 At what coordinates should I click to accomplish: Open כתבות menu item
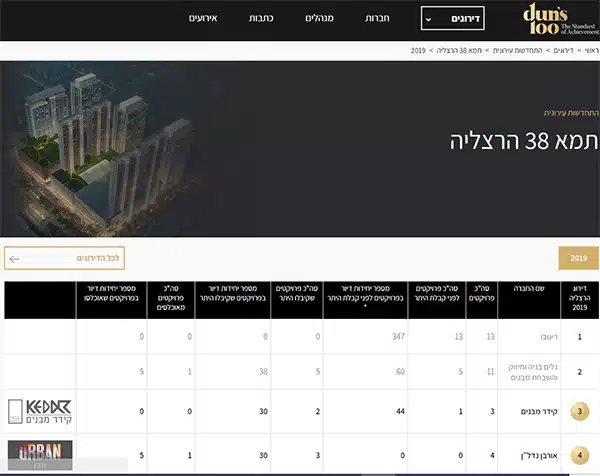point(261,18)
